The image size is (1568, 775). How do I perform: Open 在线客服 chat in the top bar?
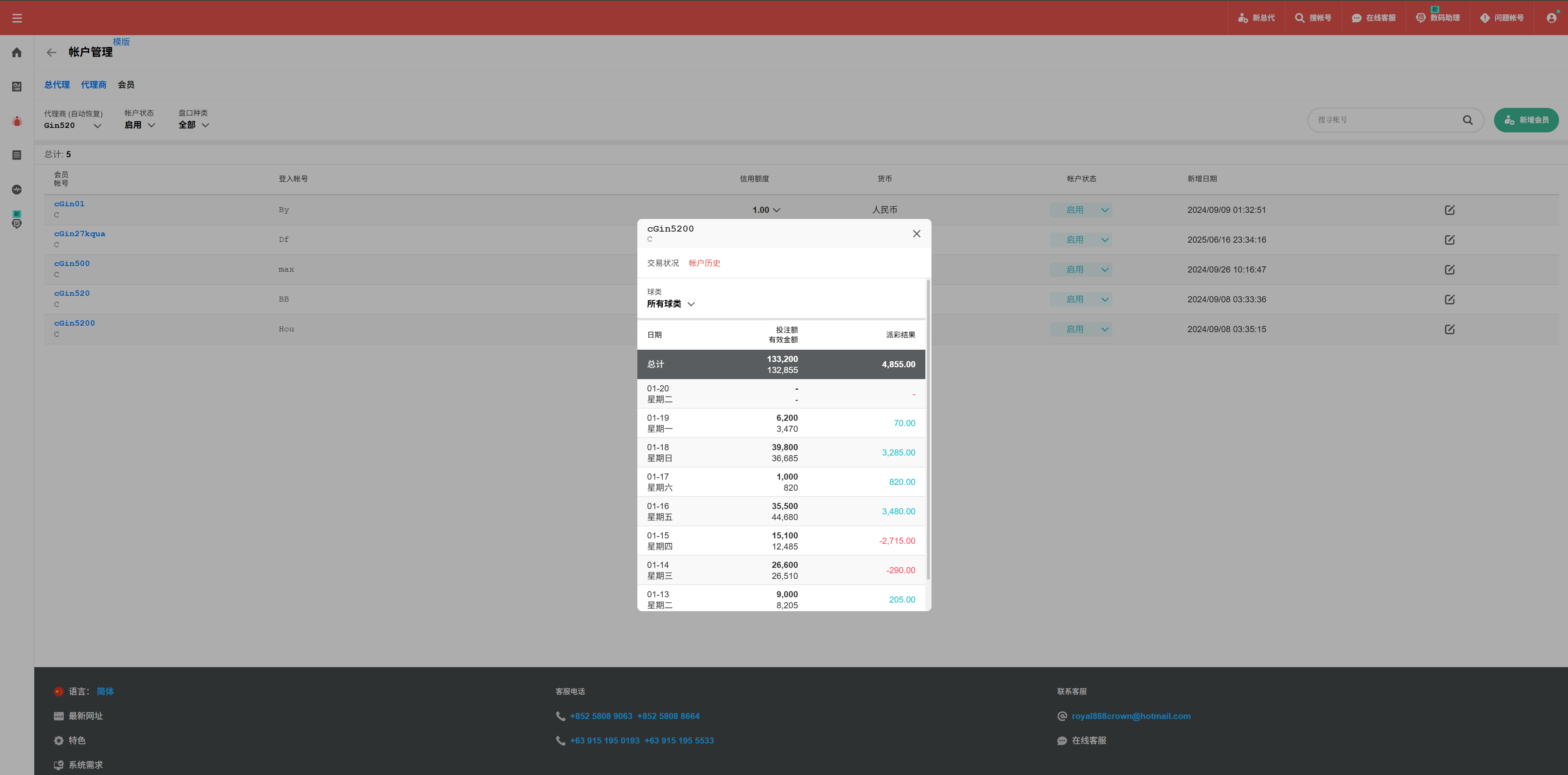(x=1373, y=18)
